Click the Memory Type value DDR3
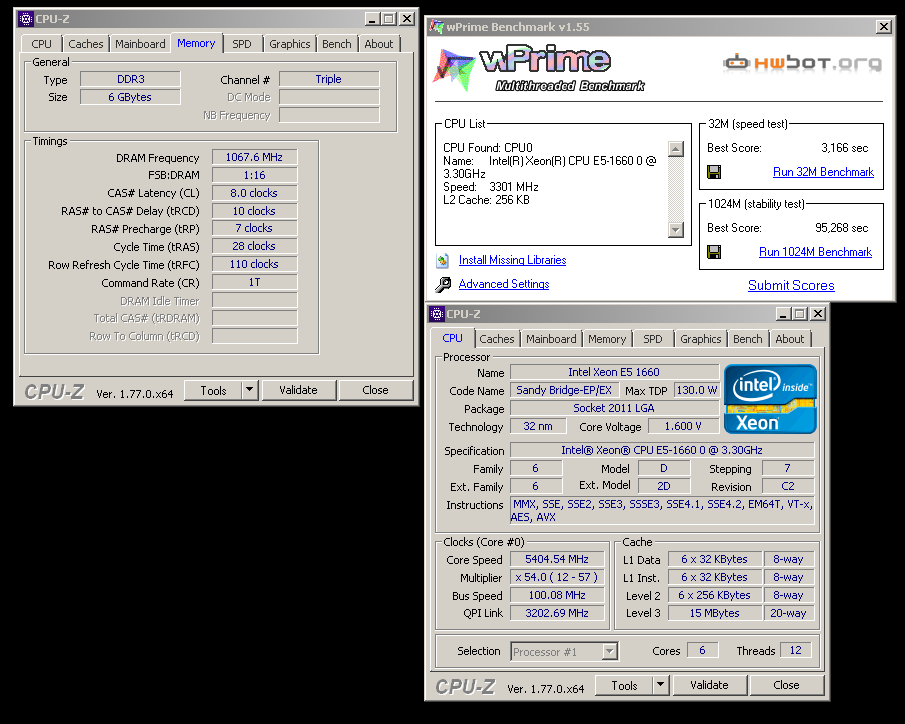The image size is (905, 724). (130, 79)
